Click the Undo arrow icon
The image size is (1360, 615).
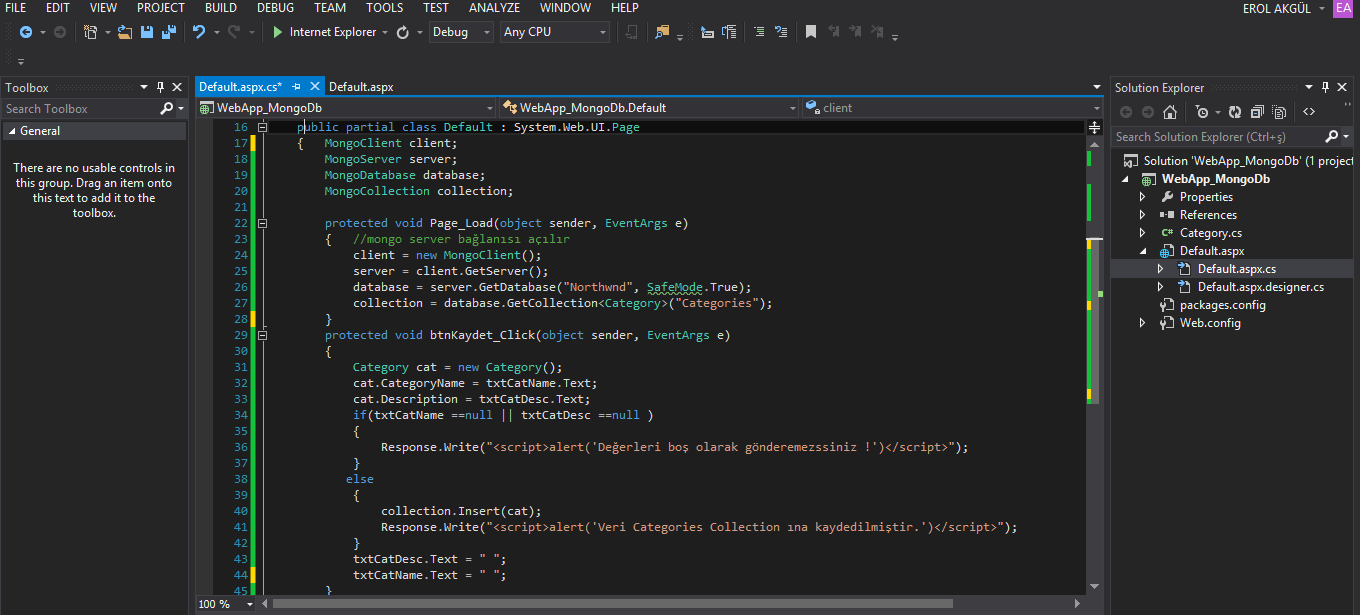click(198, 32)
